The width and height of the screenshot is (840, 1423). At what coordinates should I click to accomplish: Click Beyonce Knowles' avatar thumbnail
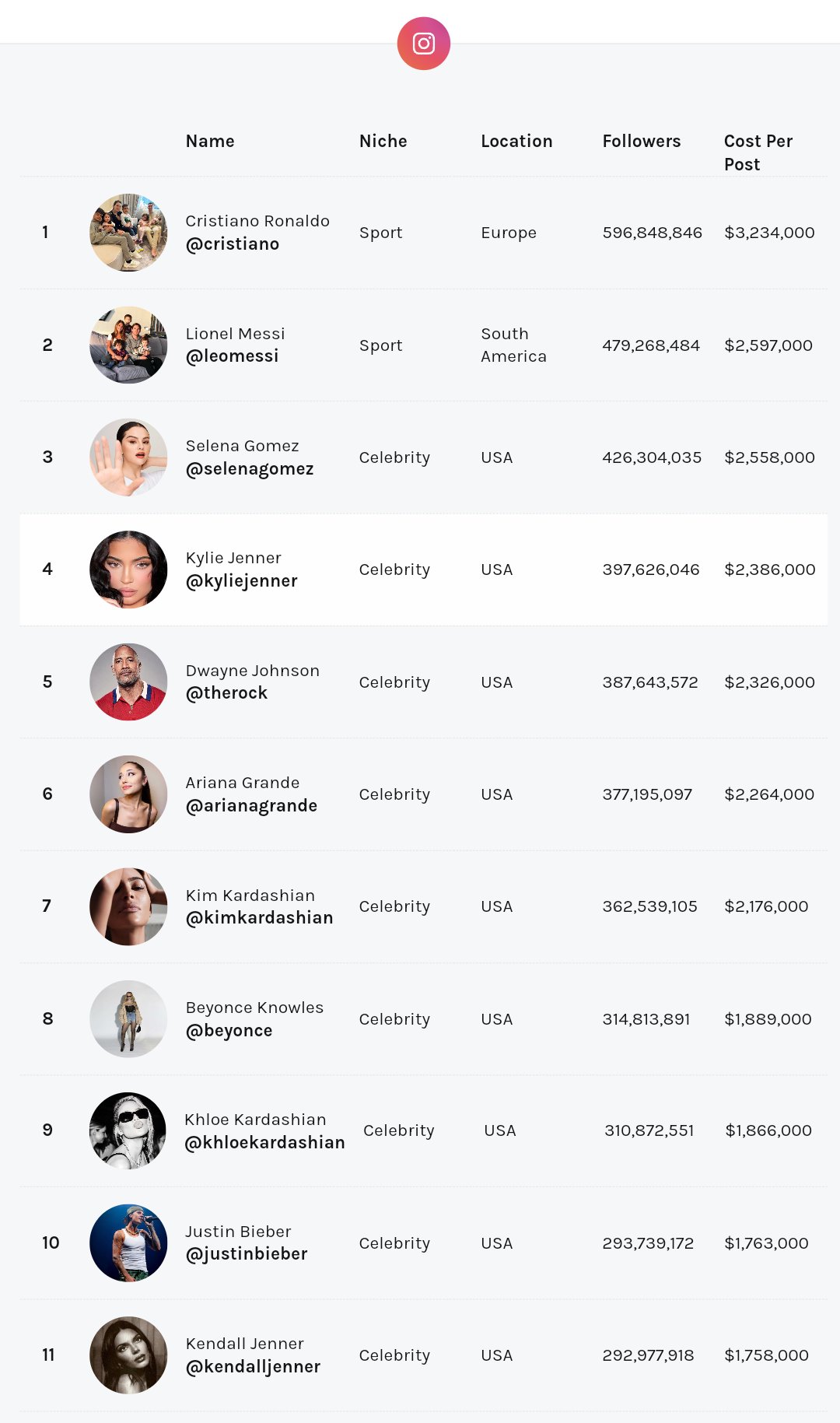(128, 1019)
